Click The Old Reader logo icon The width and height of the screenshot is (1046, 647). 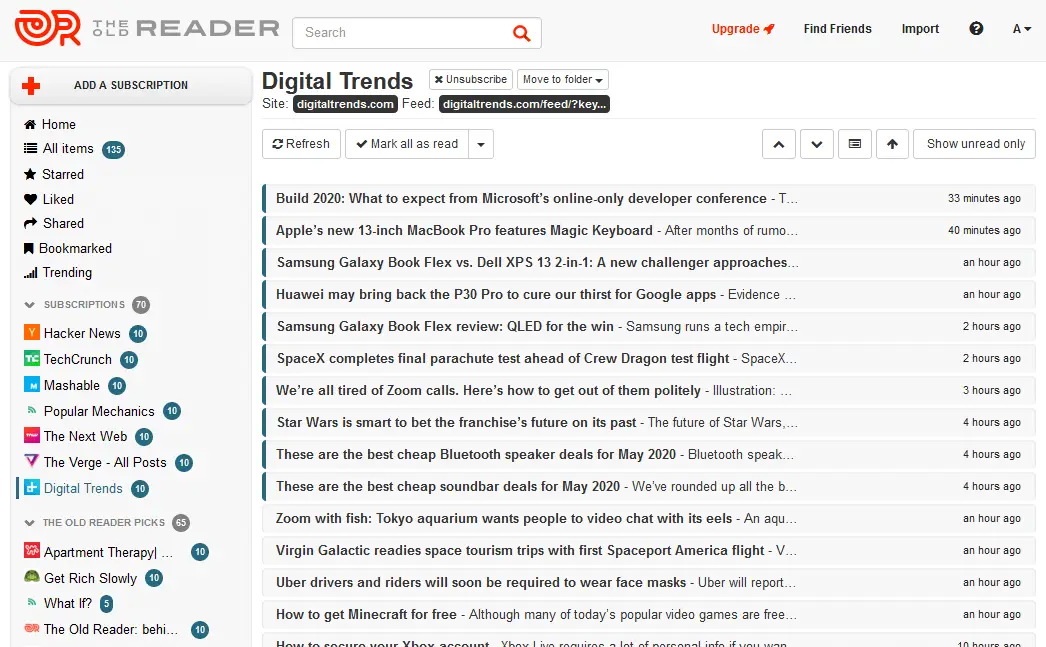pos(48,29)
